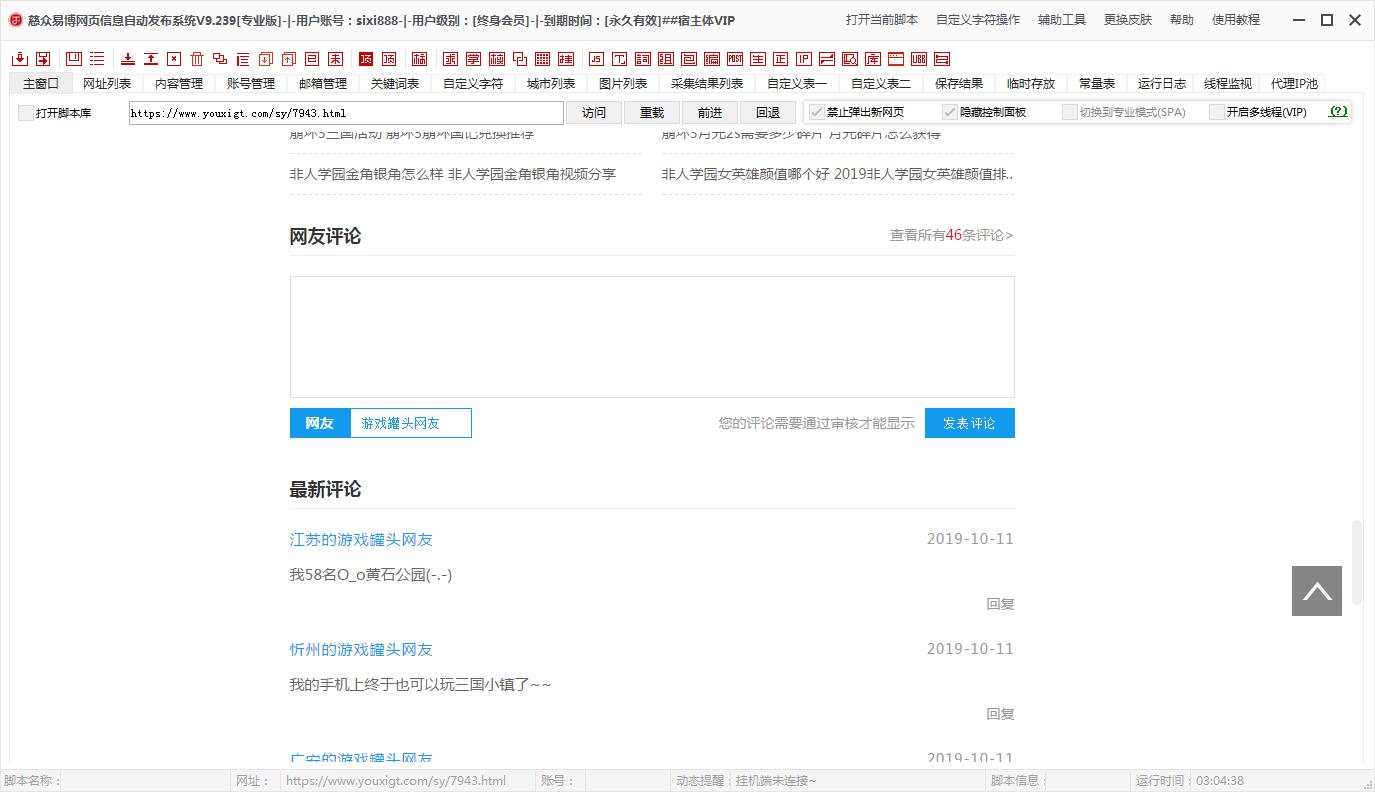
Task: Click 回复 under the 忻州 comment
Action: point(1000,714)
